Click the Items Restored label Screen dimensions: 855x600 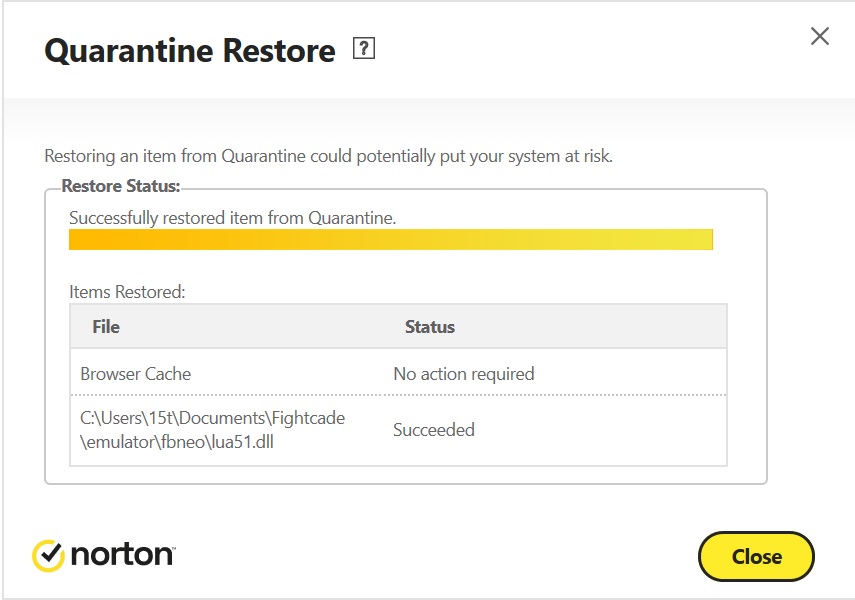coord(128,292)
